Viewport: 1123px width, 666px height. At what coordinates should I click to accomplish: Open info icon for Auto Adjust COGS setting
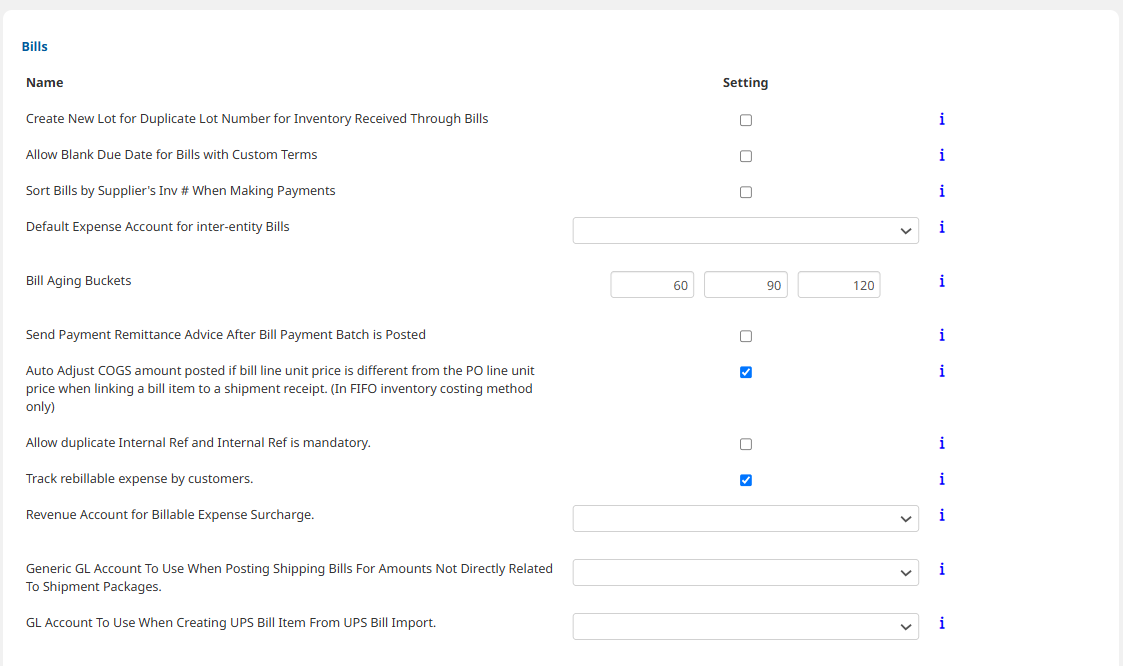tap(942, 371)
